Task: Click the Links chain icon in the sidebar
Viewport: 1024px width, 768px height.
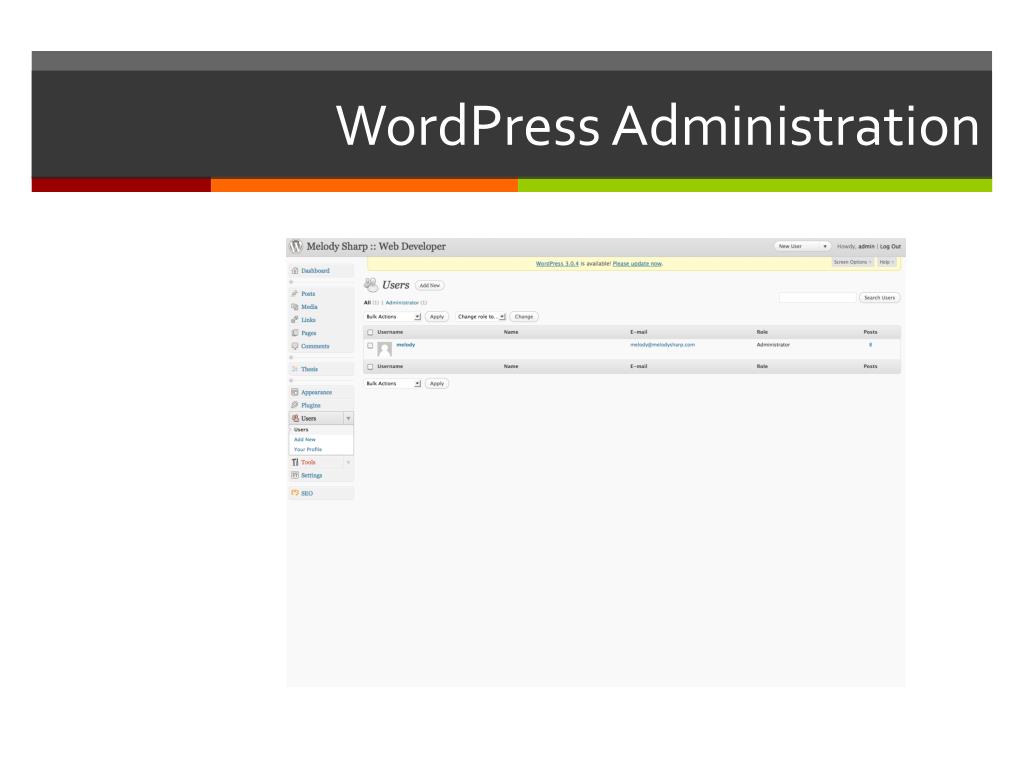Action: (x=295, y=320)
